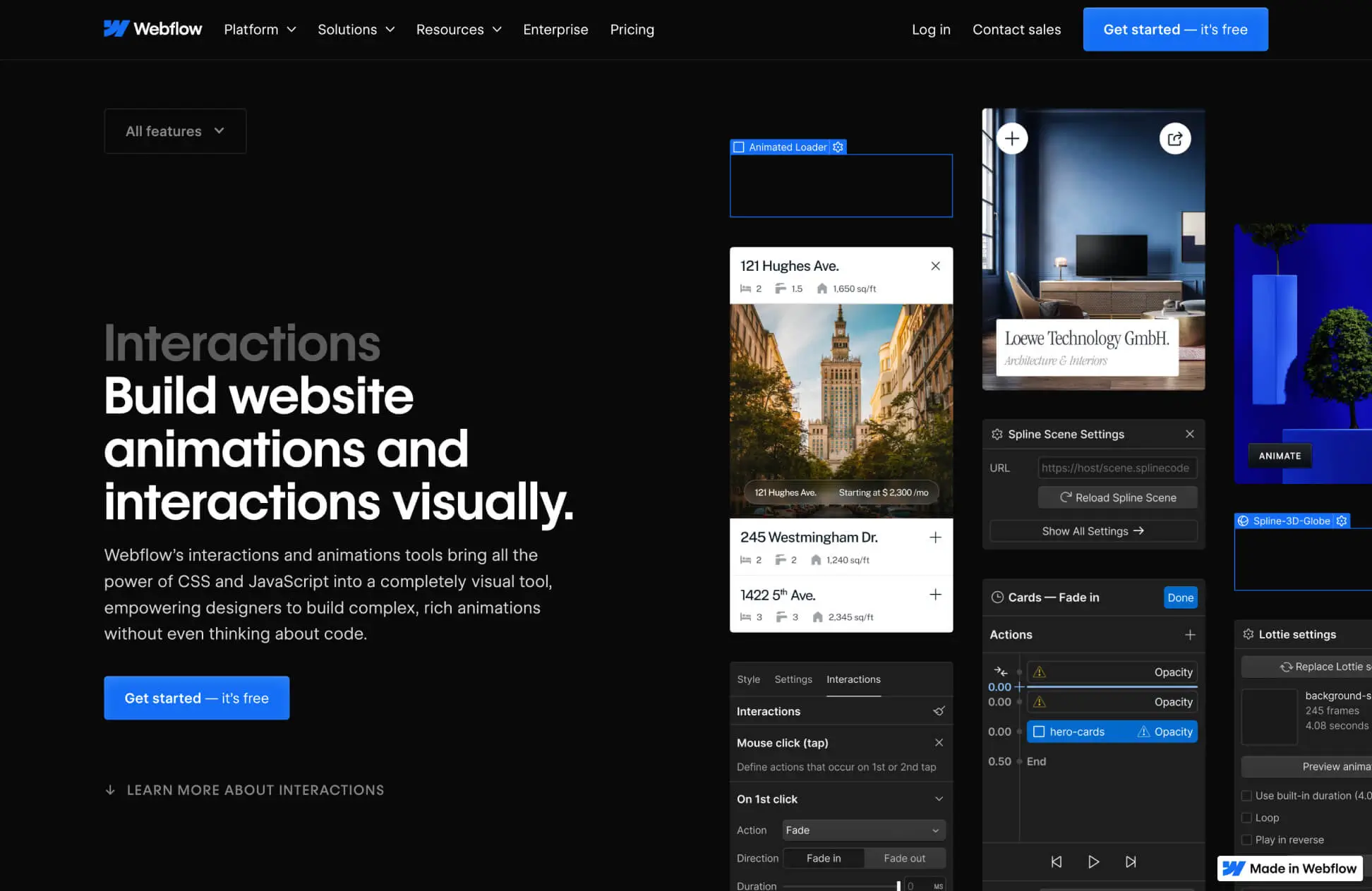Viewport: 1372px width, 891px height.
Task: Click the warning icon on the hero-cards action
Action: point(1143,732)
